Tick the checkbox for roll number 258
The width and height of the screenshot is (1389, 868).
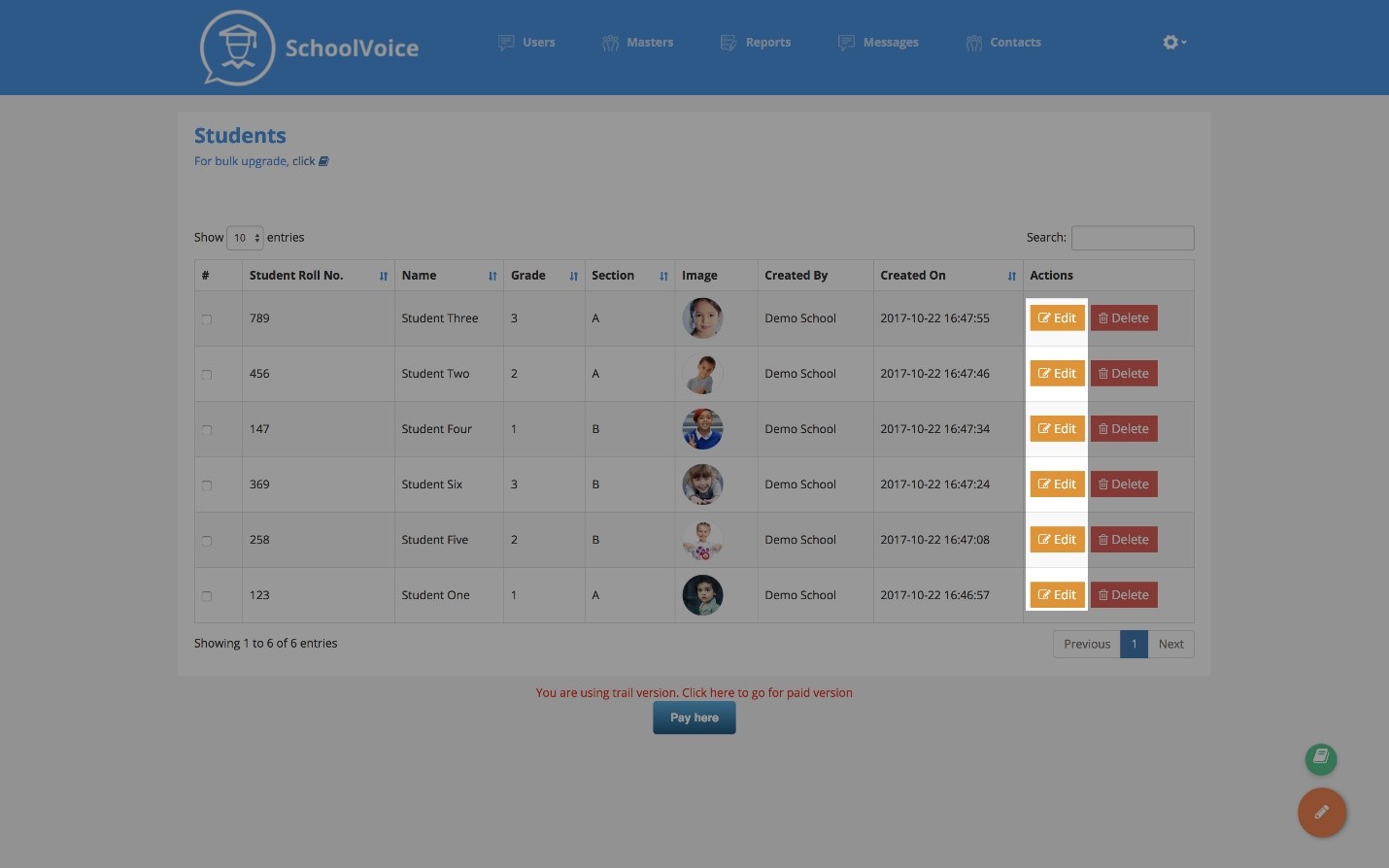tap(206, 541)
